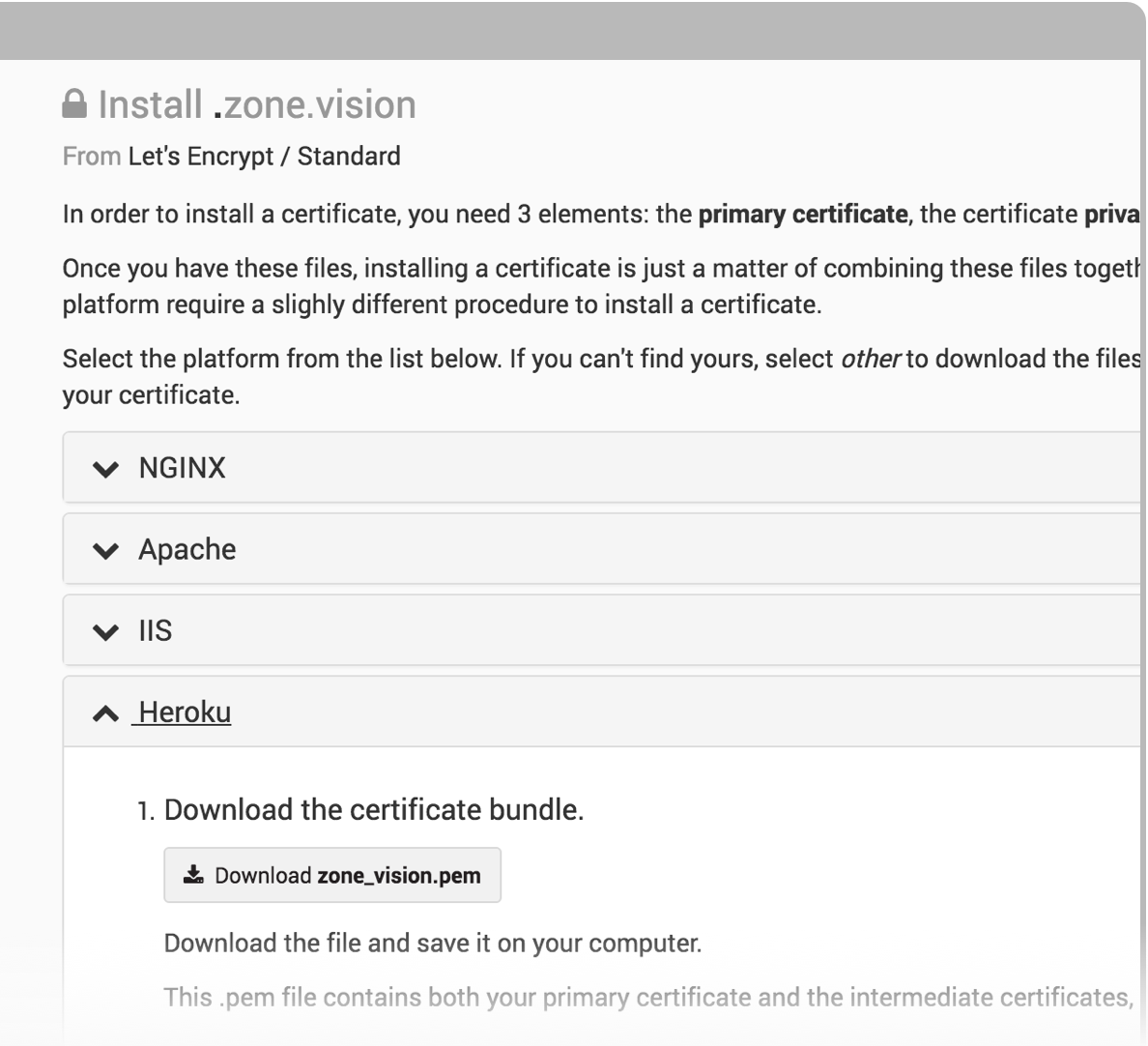Download the zone_vision.pem file

332,875
